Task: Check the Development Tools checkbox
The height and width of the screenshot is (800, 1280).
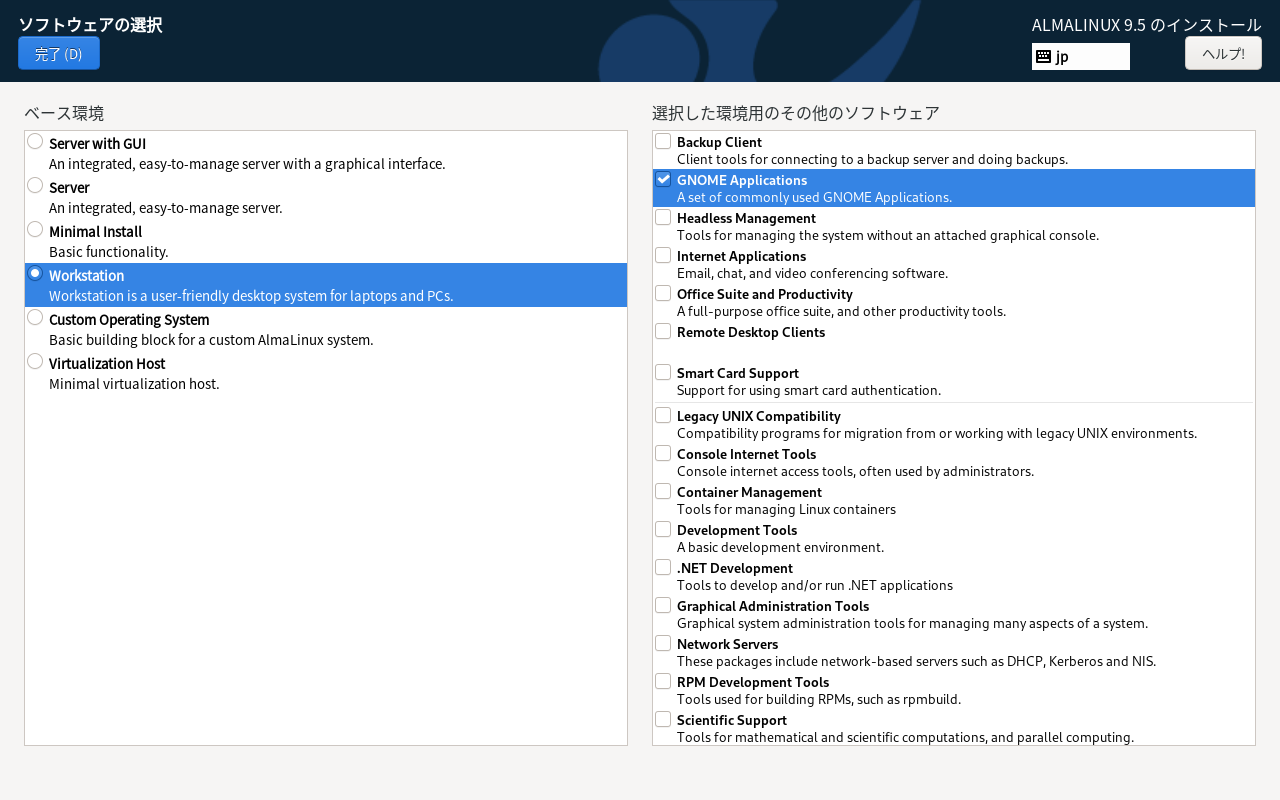Action: pos(663,530)
